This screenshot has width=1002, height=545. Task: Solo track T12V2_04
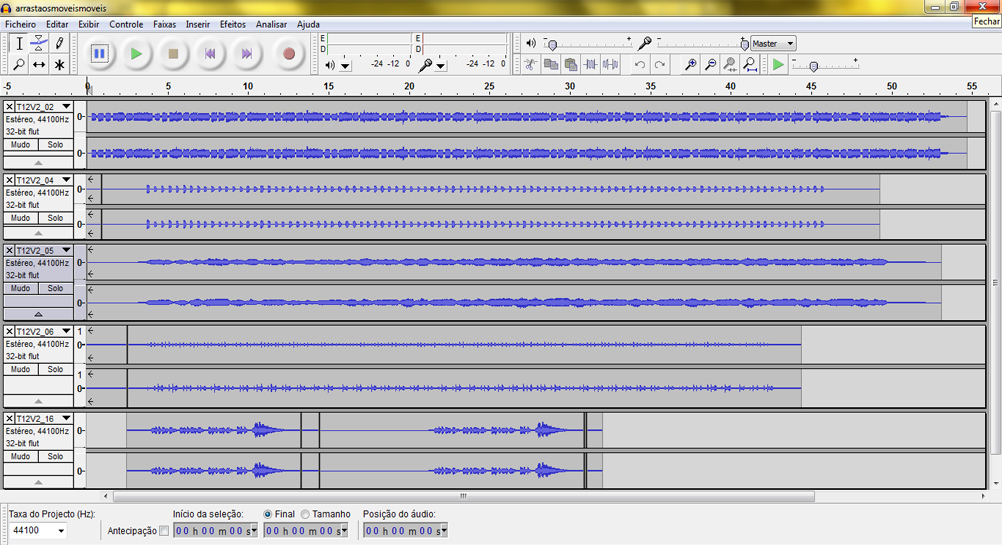[56, 219]
